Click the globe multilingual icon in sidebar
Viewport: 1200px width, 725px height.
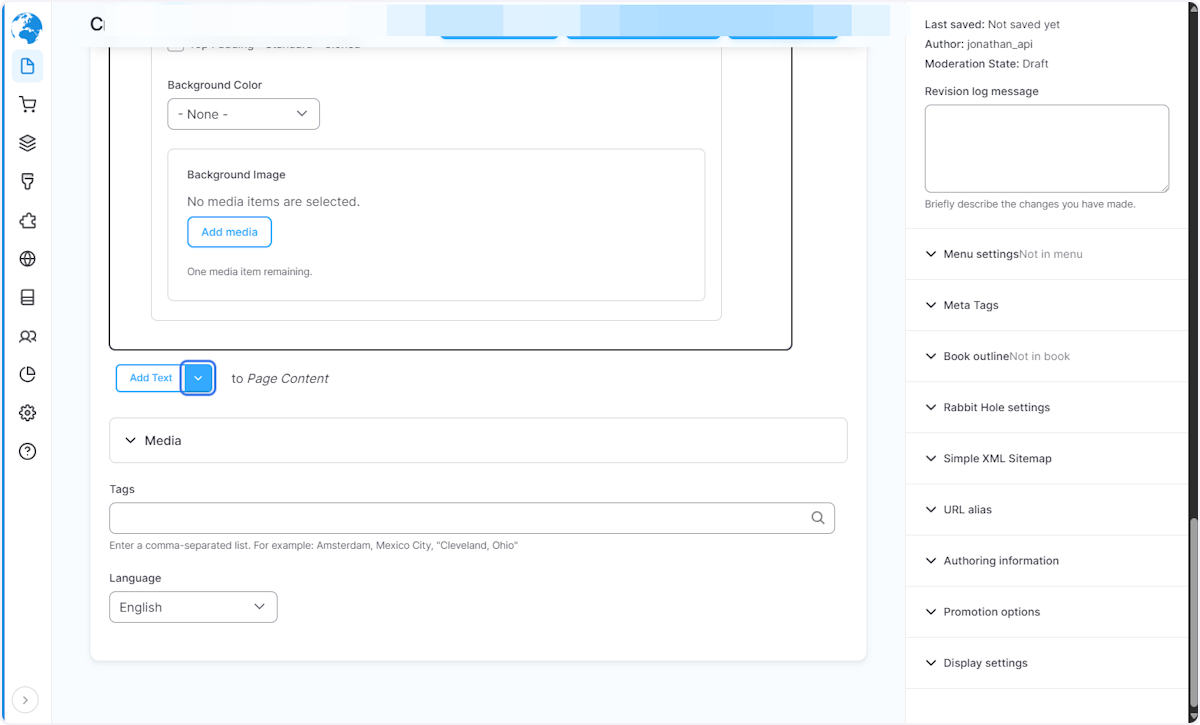pos(27,258)
